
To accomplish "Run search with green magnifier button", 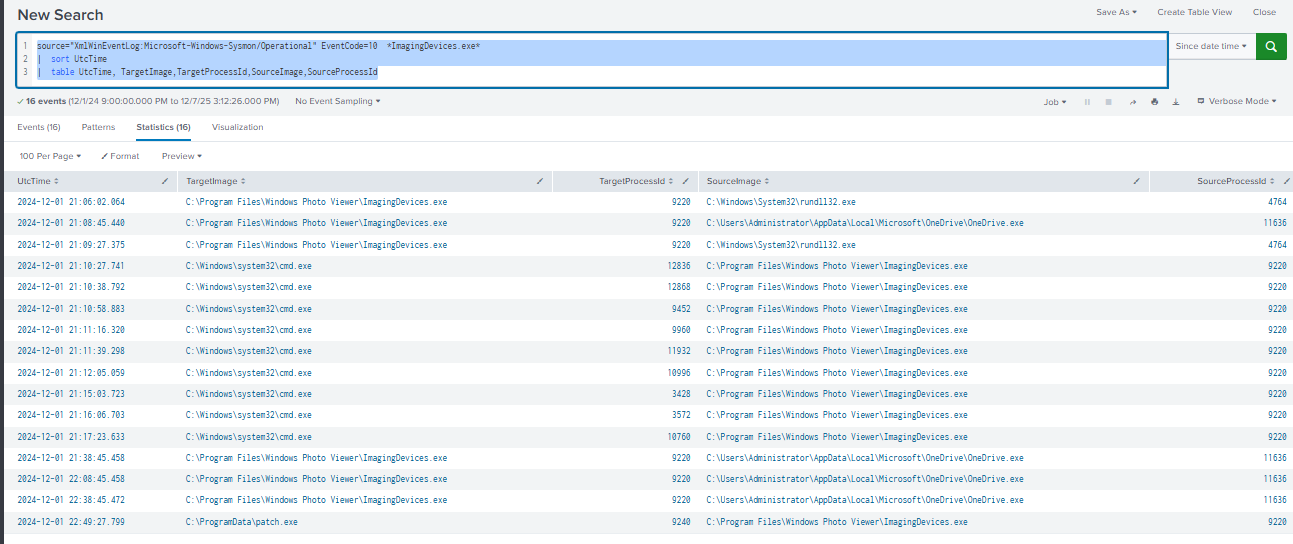I will click(x=1271, y=46).
